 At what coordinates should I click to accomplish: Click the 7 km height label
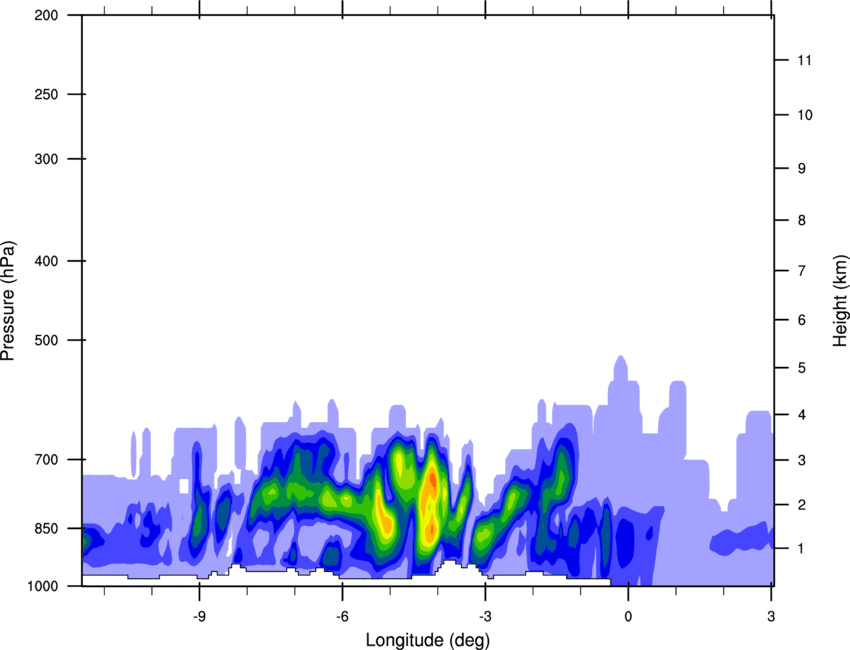[x=802, y=271]
